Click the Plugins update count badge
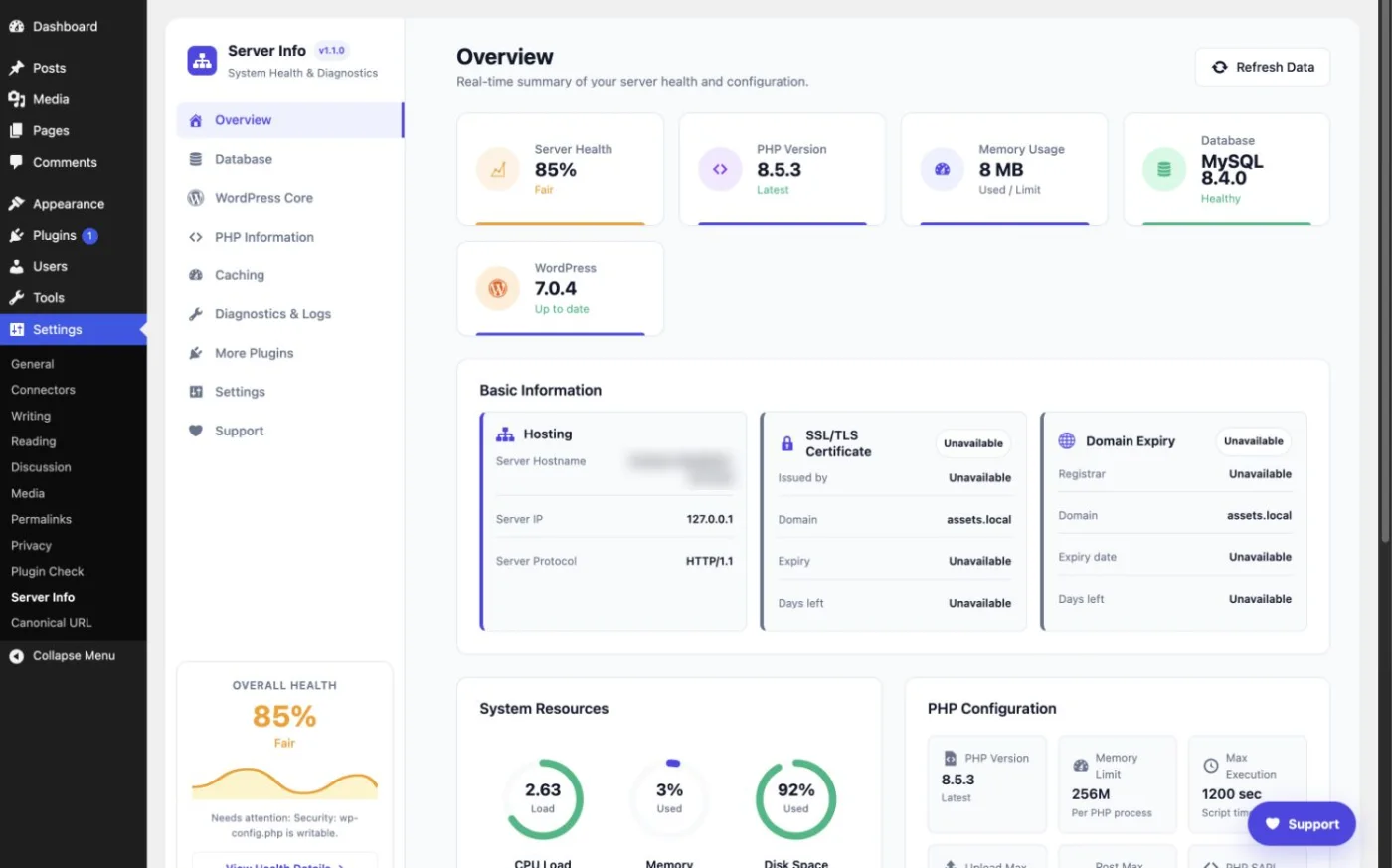Image resolution: width=1392 pixels, height=868 pixels. 89,236
